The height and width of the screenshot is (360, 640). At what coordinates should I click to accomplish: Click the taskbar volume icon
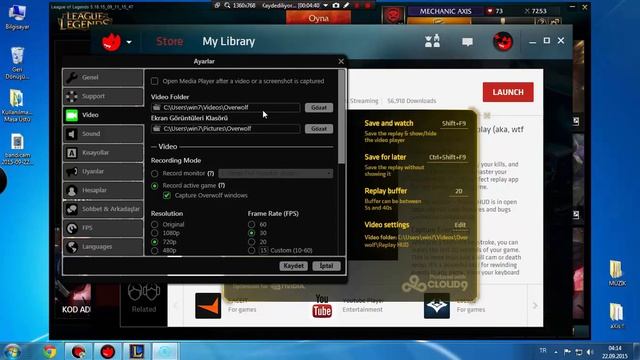[x=589, y=351]
